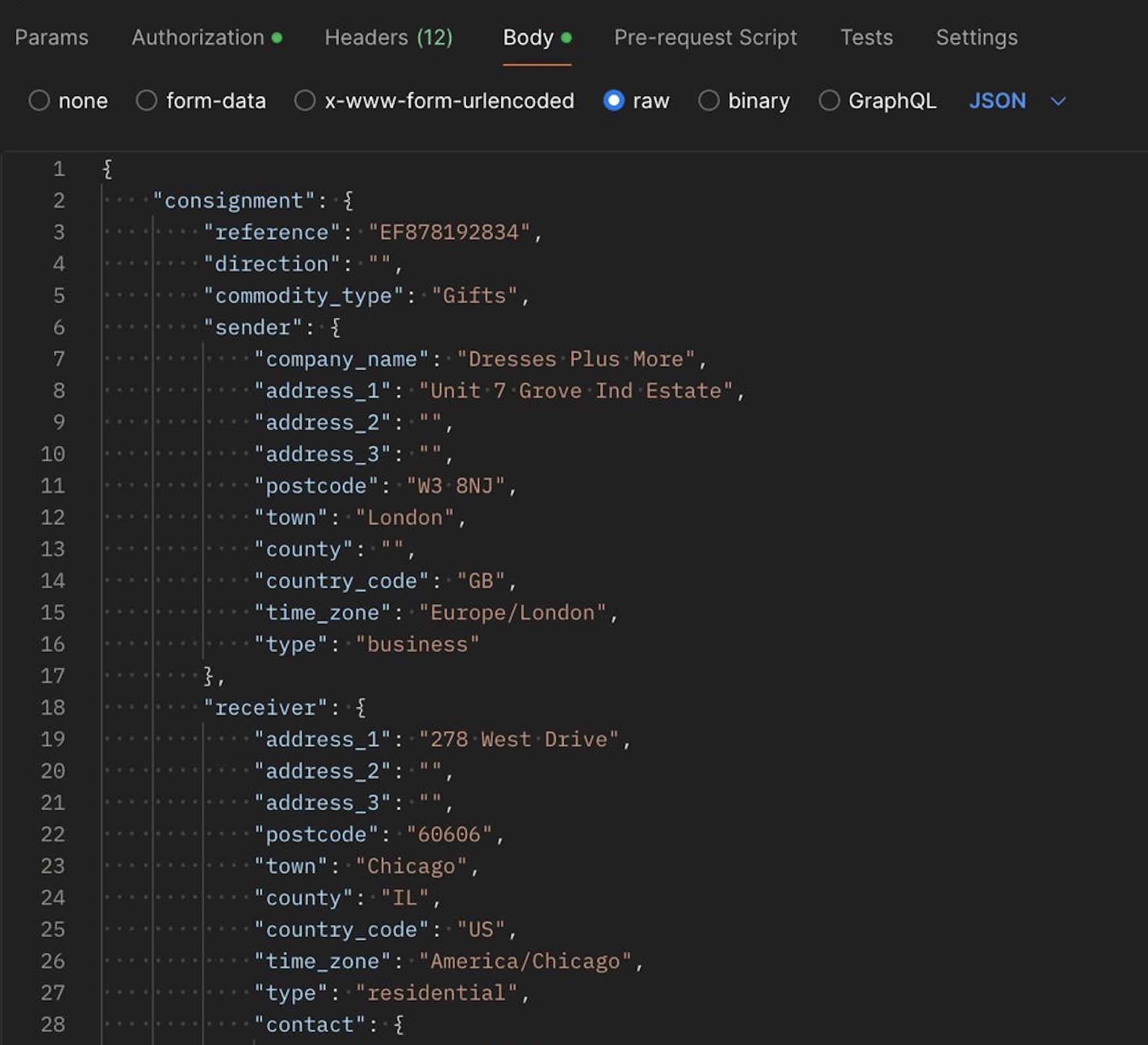Viewport: 1148px width, 1045px height.
Task: Open the request Settings tab
Action: (977, 38)
